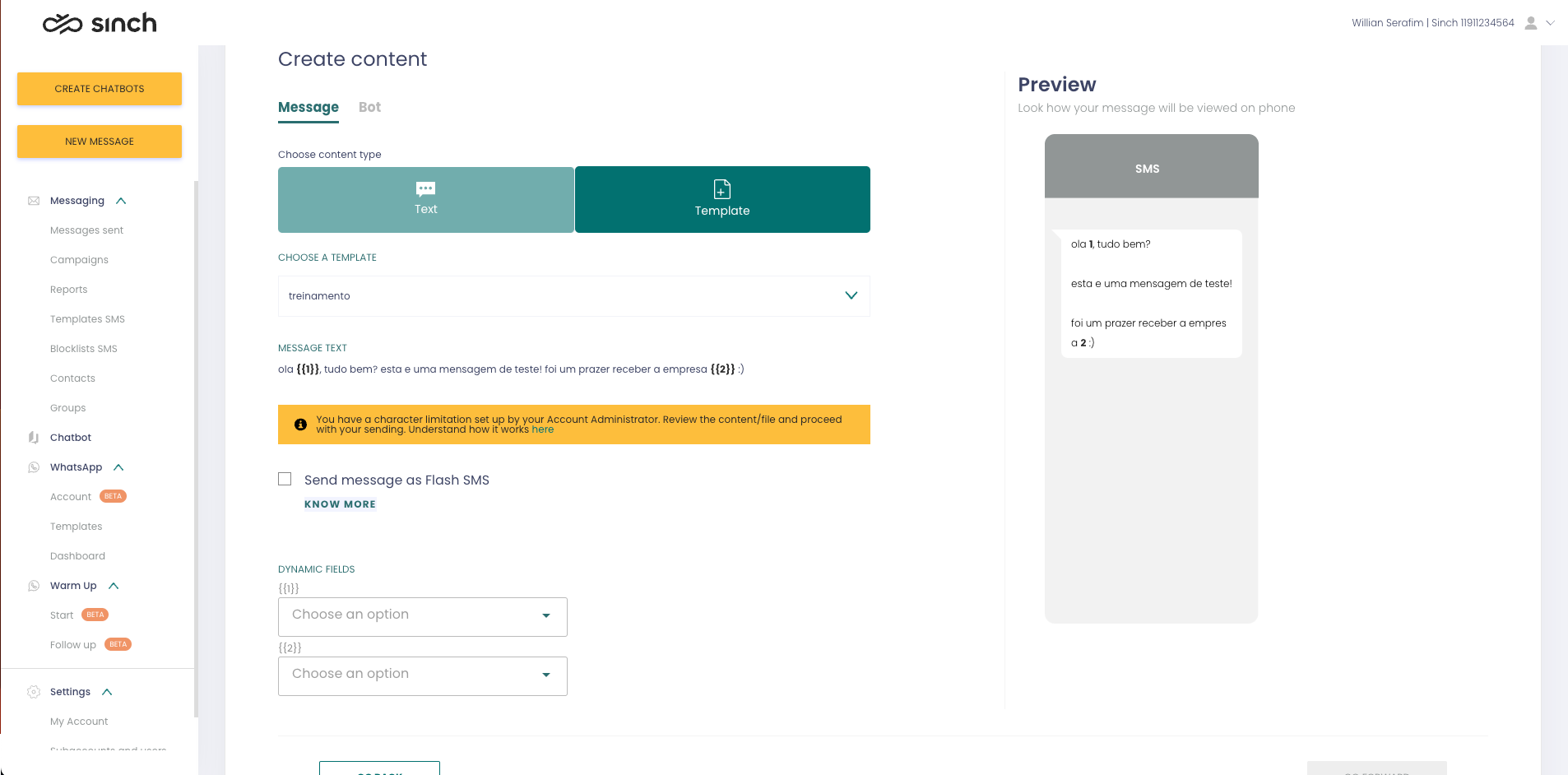Image resolution: width=1568 pixels, height=775 pixels.
Task: Click the KNOW MORE link
Action: coord(340,504)
